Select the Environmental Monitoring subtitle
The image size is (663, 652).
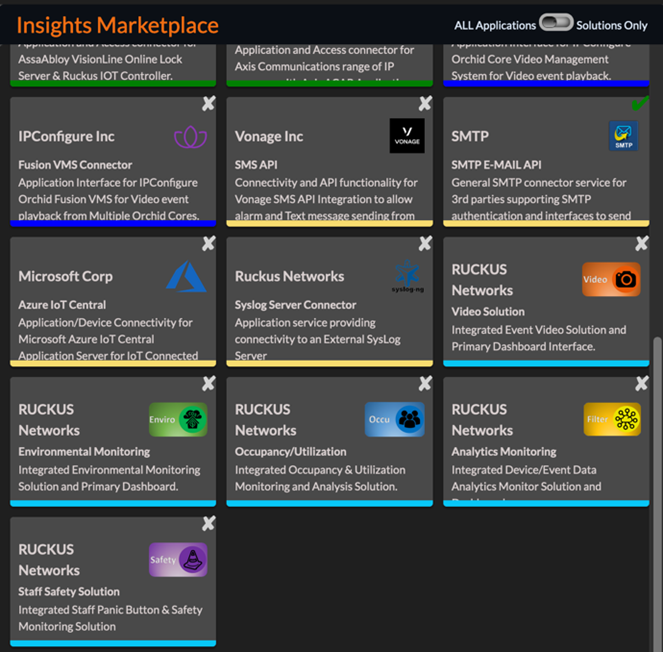84,452
